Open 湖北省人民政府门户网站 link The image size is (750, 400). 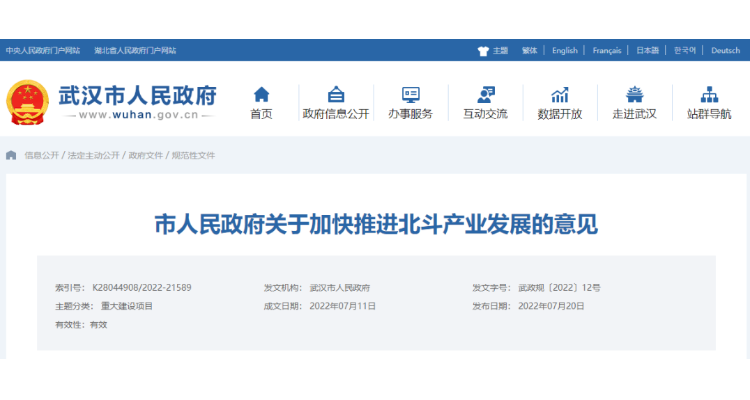[135, 50]
